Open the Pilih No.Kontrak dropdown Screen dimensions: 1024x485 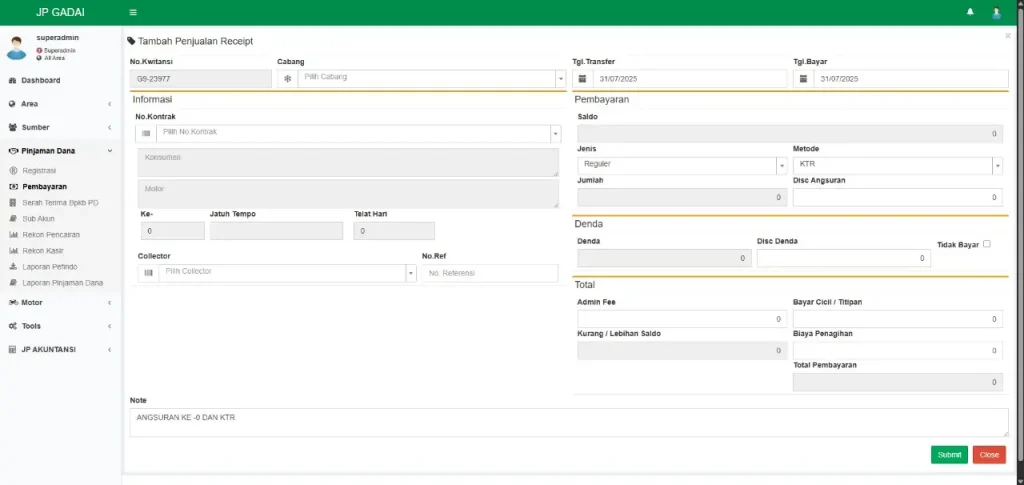pyautogui.click(x=359, y=133)
